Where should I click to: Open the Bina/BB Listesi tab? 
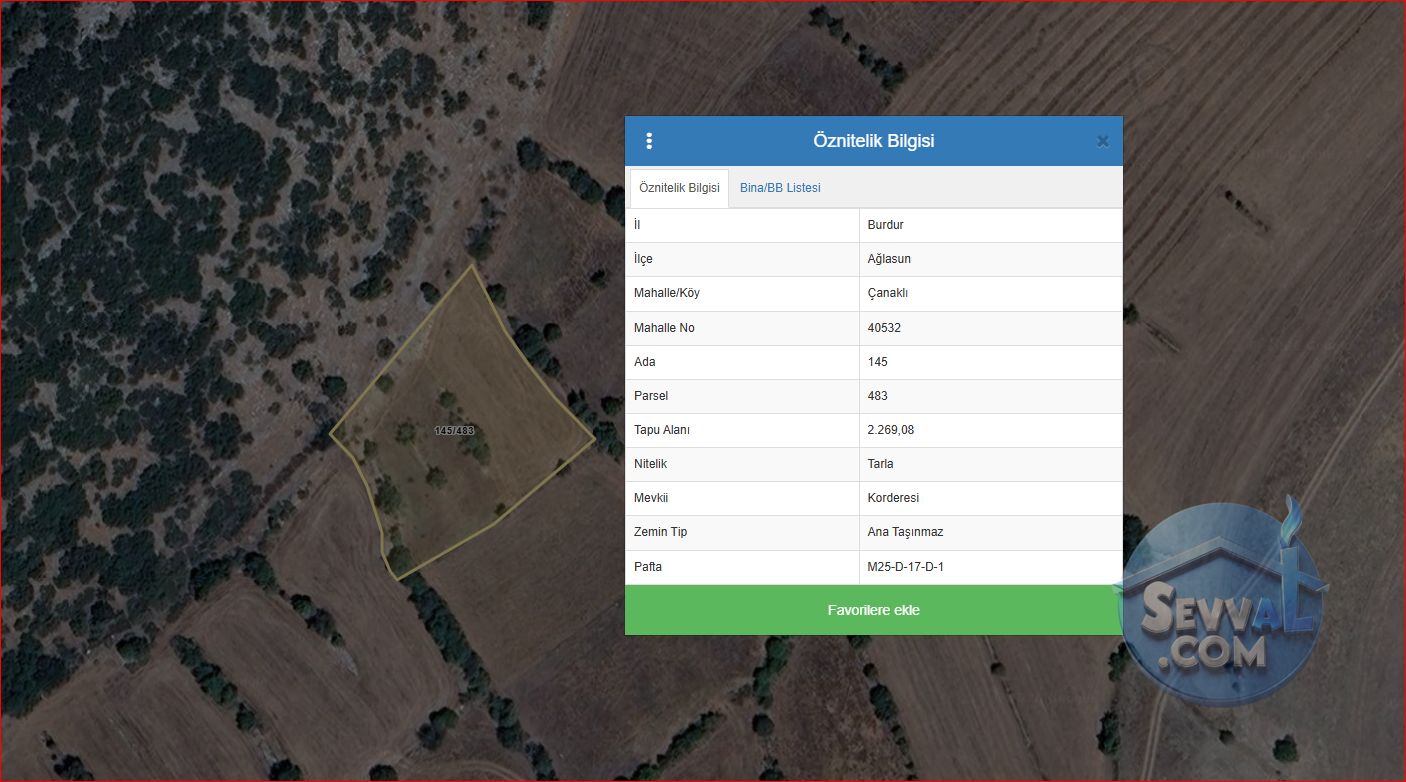[x=780, y=188]
